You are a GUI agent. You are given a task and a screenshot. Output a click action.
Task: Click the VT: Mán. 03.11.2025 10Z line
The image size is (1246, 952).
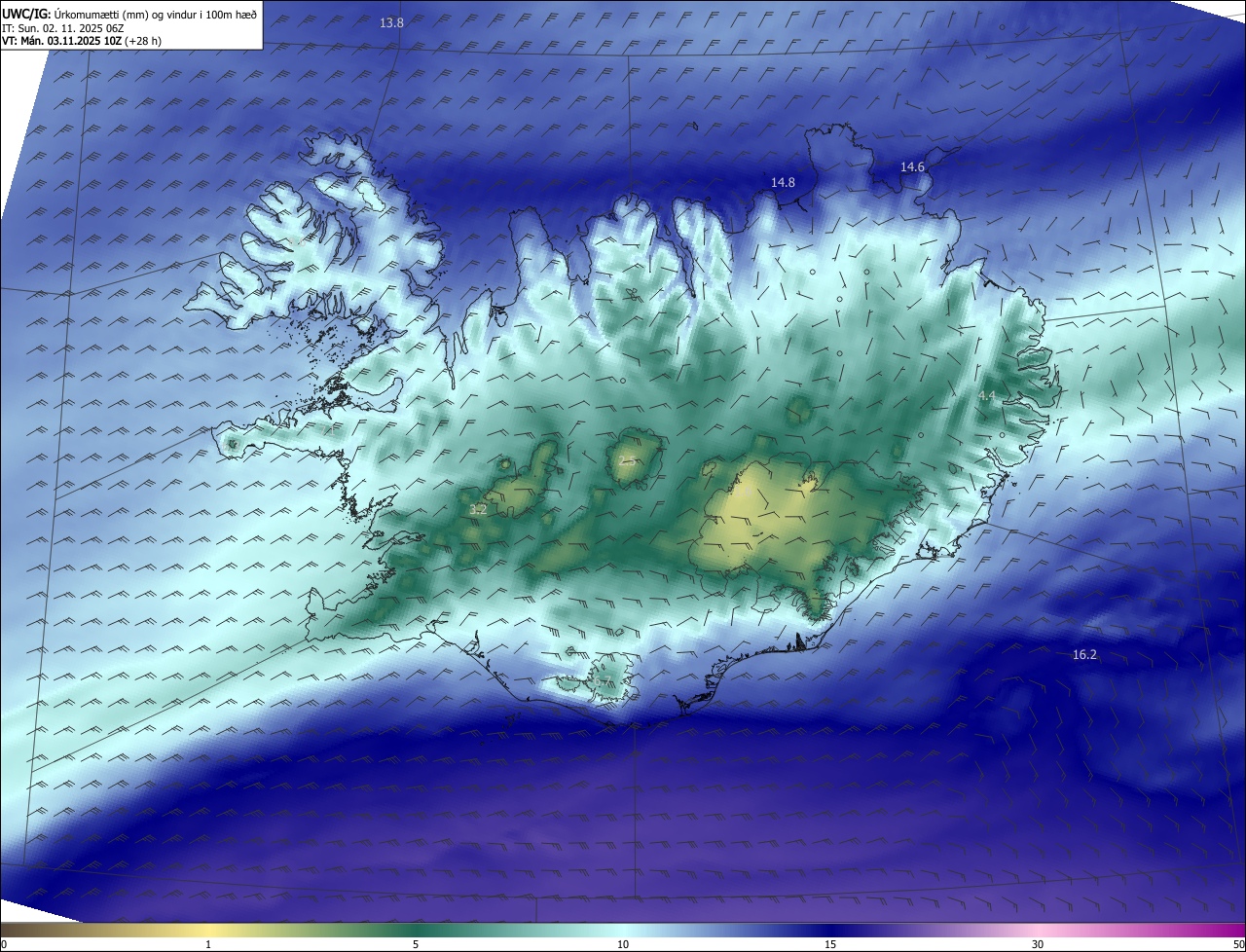click(82, 41)
